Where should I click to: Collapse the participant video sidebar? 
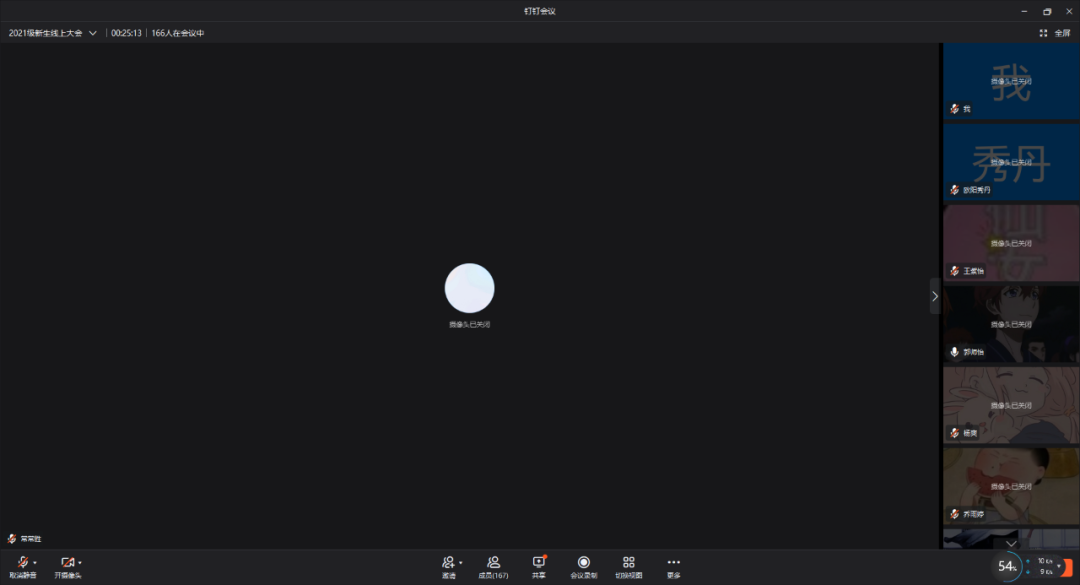point(935,296)
